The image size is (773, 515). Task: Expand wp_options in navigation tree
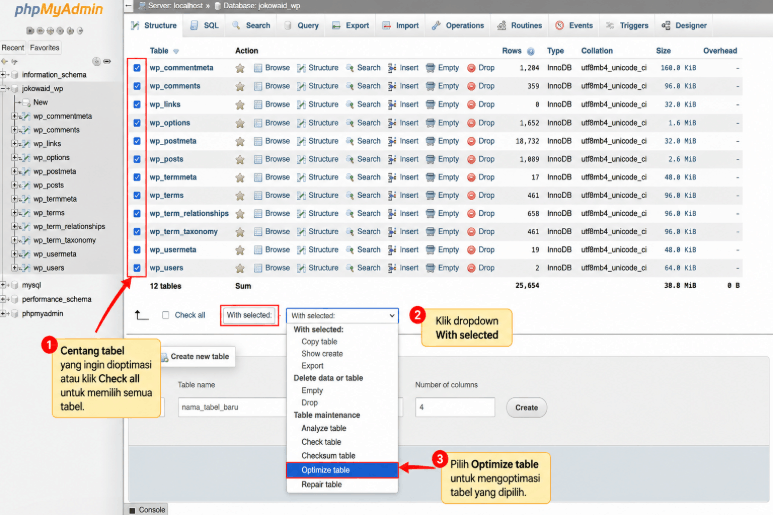coord(14,158)
